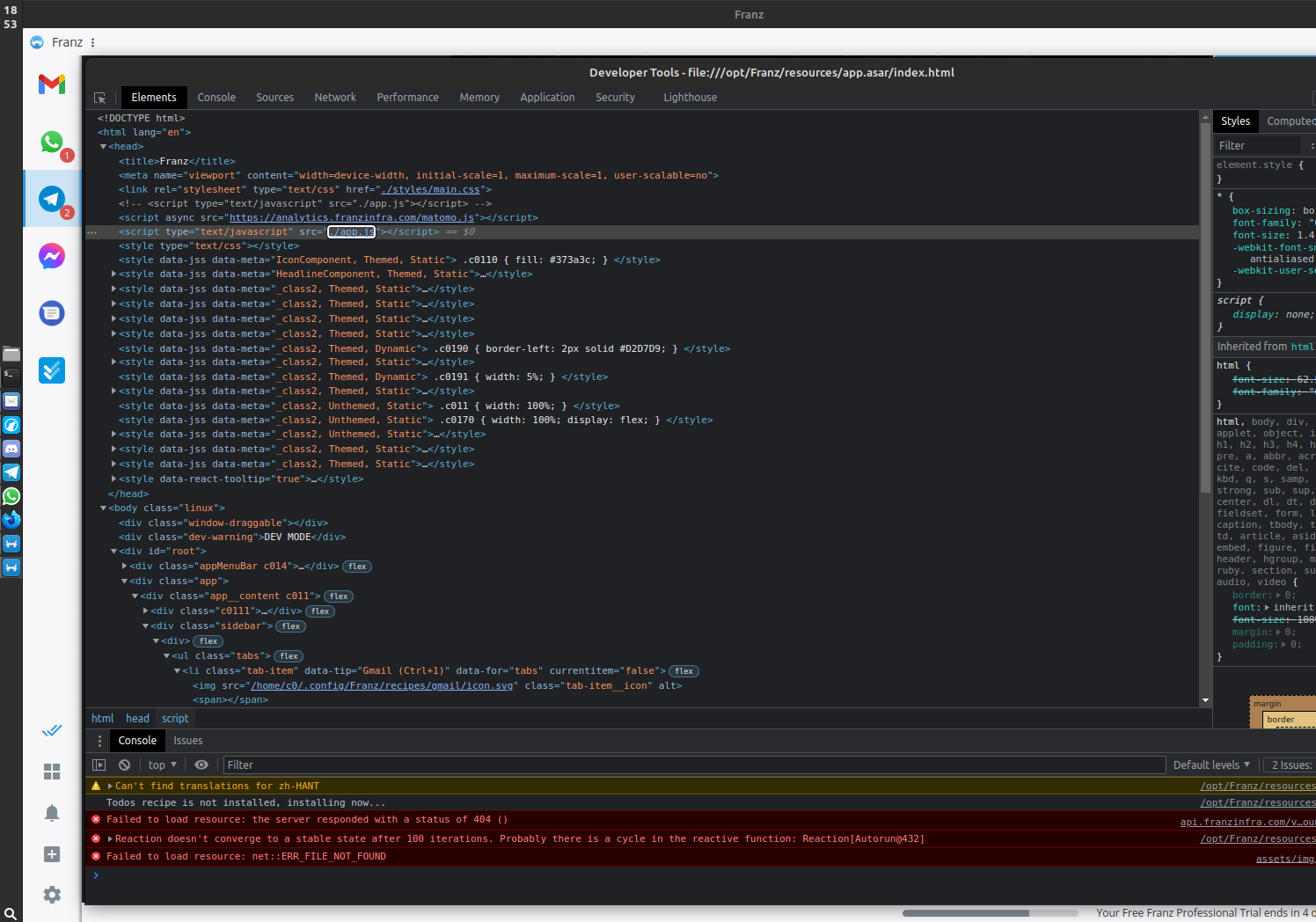Screen dimensions: 1316x922
Task: Expand the data-react-tooltip style node
Action: pyautogui.click(x=114, y=479)
